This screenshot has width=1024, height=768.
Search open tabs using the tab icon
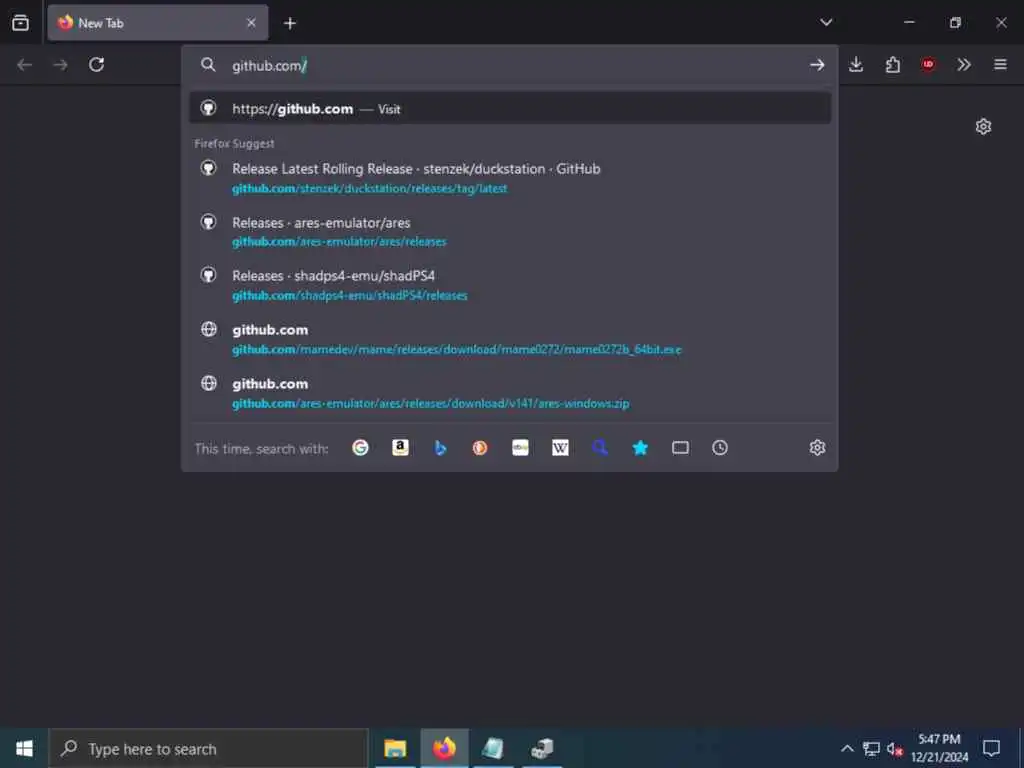[x=680, y=448]
